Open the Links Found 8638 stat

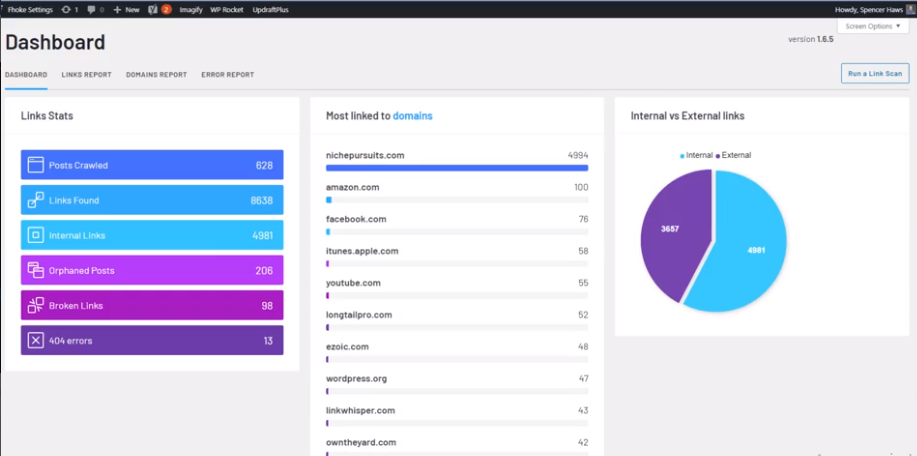[152, 200]
